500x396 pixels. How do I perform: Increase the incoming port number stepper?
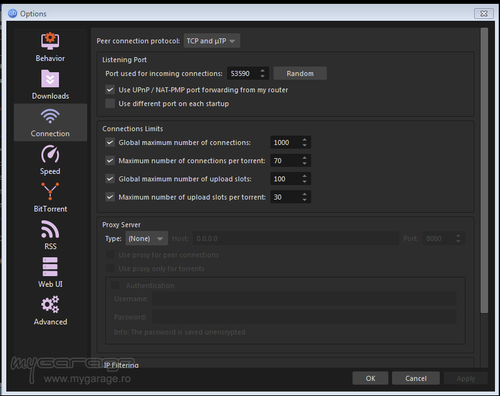tap(262, 70)
